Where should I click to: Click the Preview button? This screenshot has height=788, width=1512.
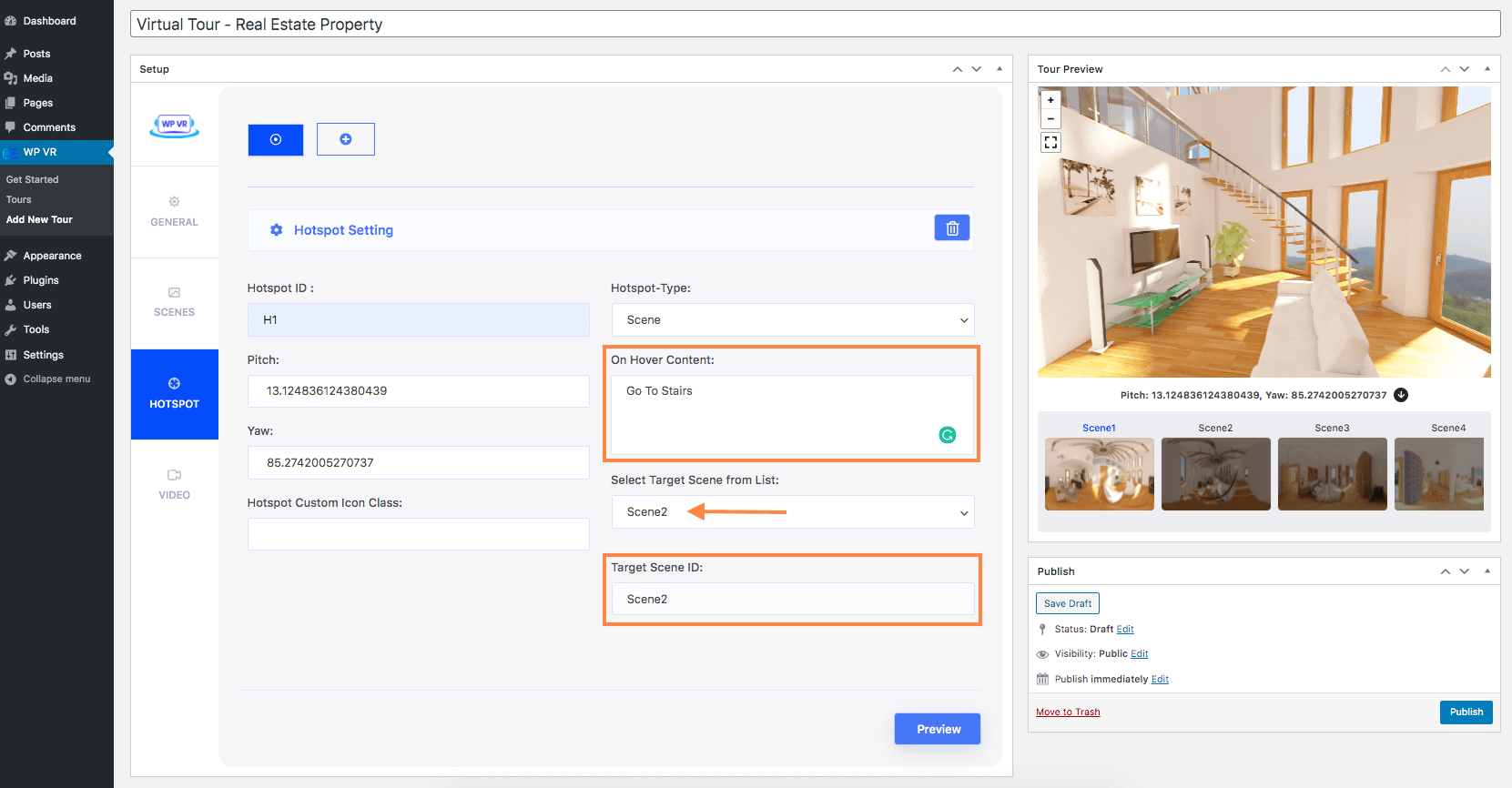[938, 729]
